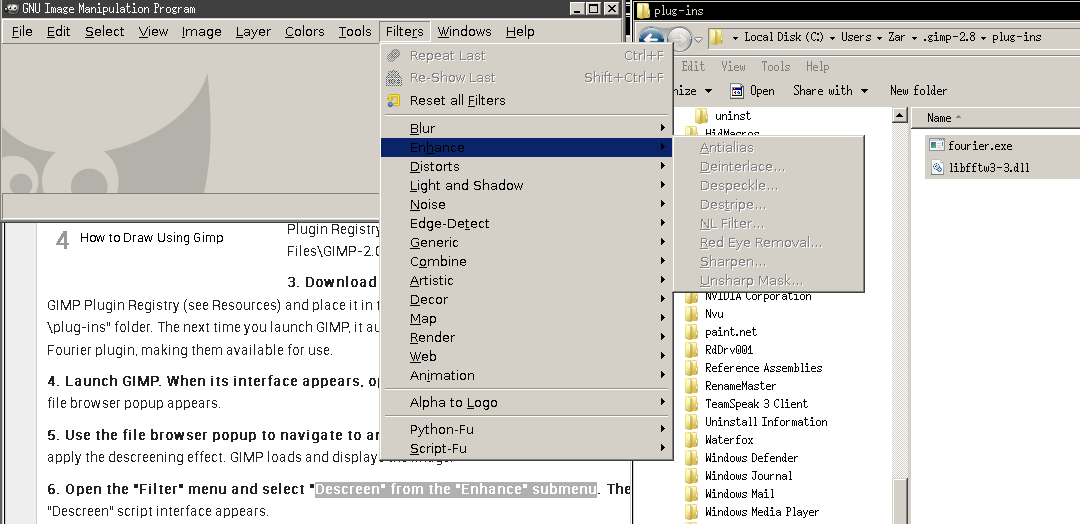The width and height of the screenshot is (1080, 524).
Task: Select libfftw3-3.dll file icon
Action: point(937,167)
